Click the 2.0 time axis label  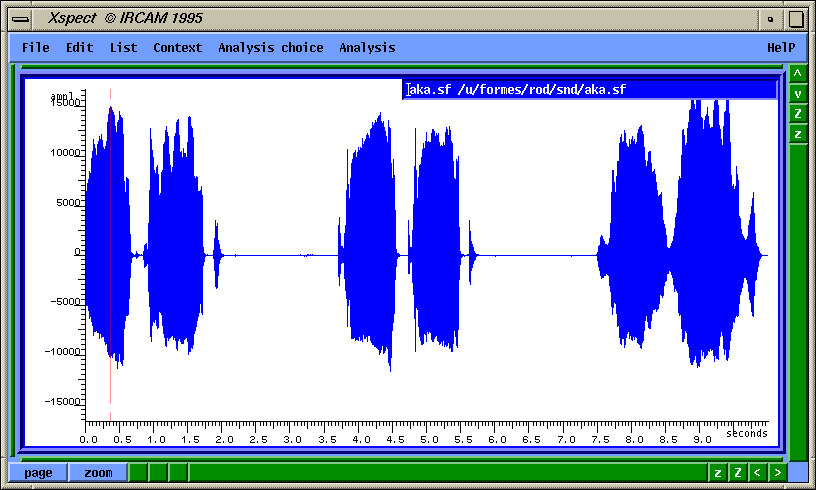pyautogui.click(x=224, y=440)
